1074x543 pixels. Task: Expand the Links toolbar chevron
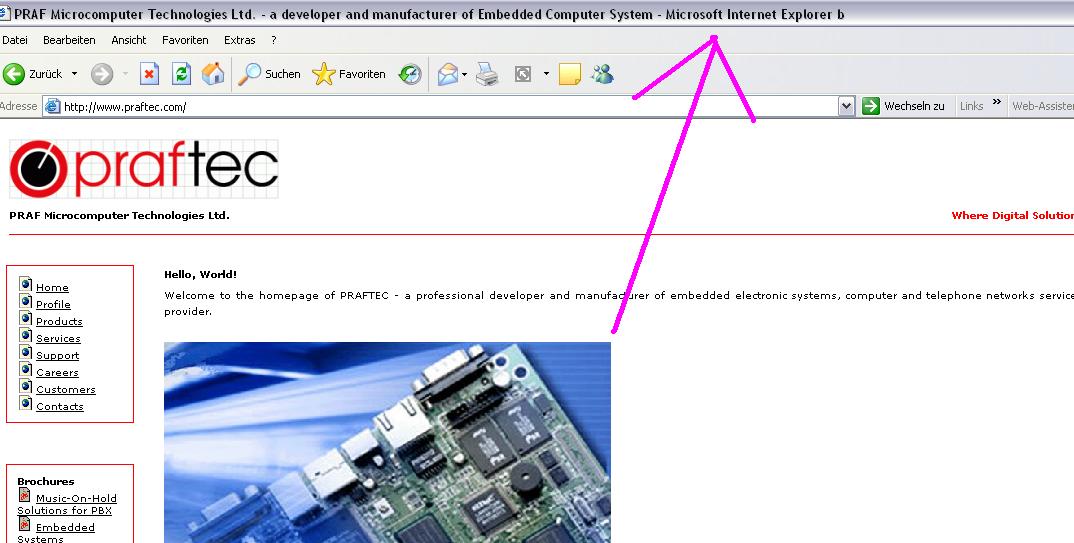997,103
